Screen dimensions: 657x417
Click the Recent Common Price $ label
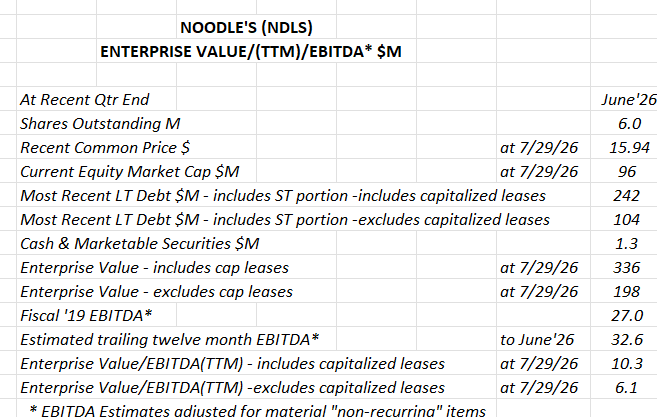(105, 148)
